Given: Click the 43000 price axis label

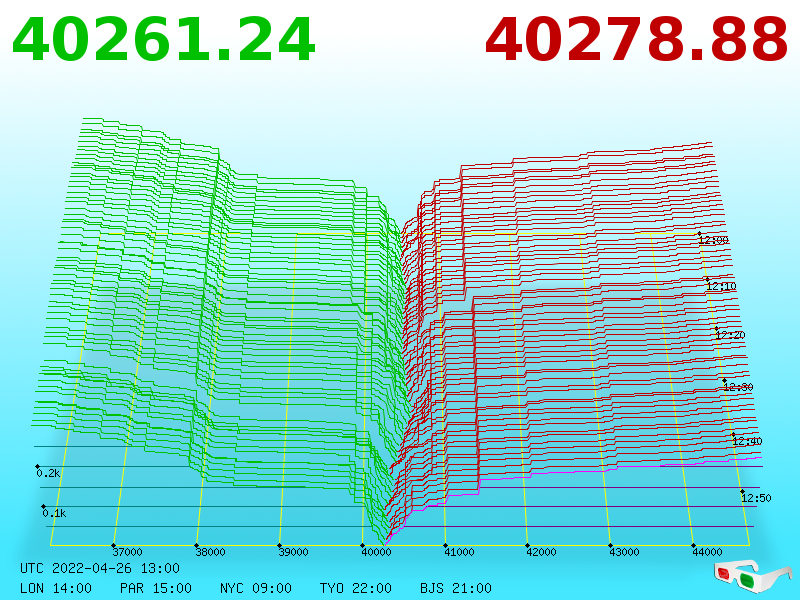Looking at the screenshot, I should coord(624,552).
